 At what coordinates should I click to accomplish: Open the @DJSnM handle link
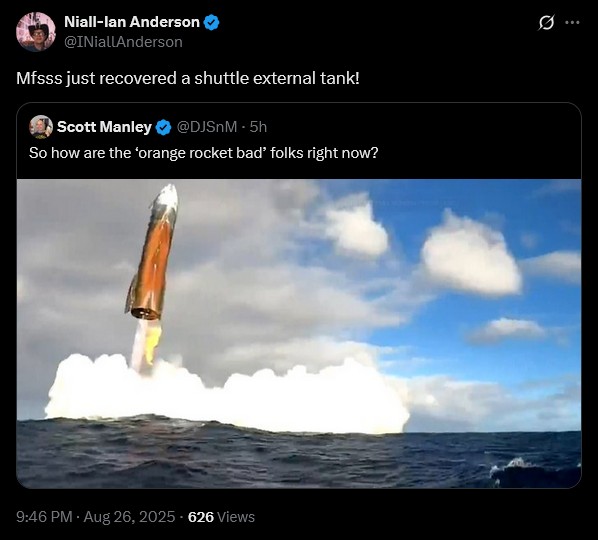[206, 127]
